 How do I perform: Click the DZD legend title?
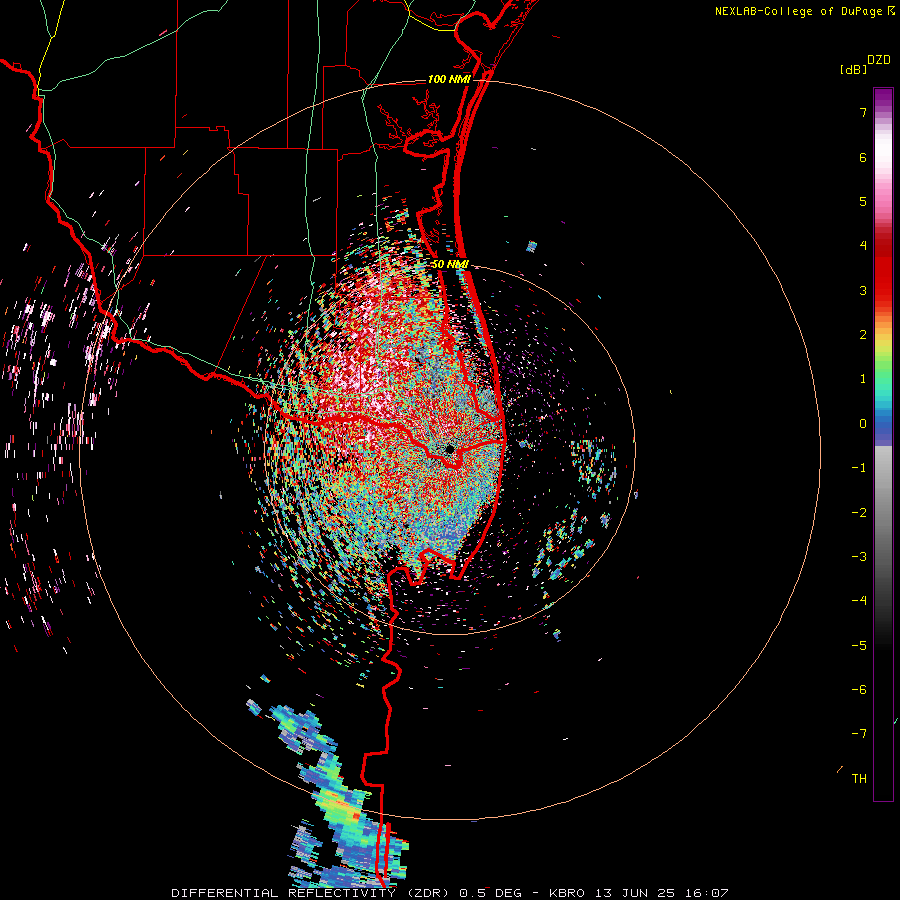(879, 60)
